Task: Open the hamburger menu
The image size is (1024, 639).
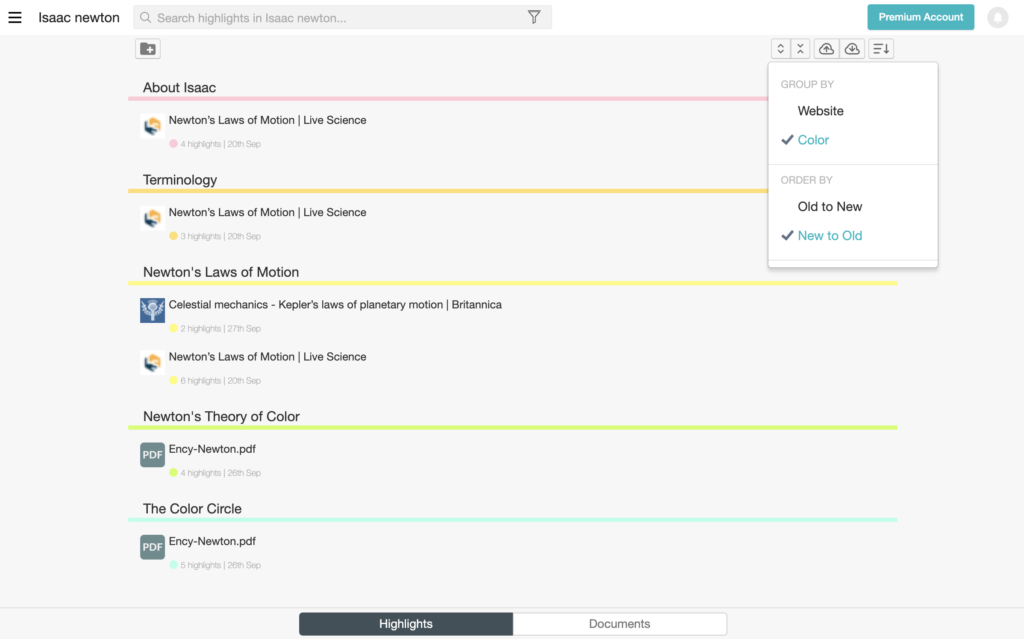Action: click(x=15, y=17)
